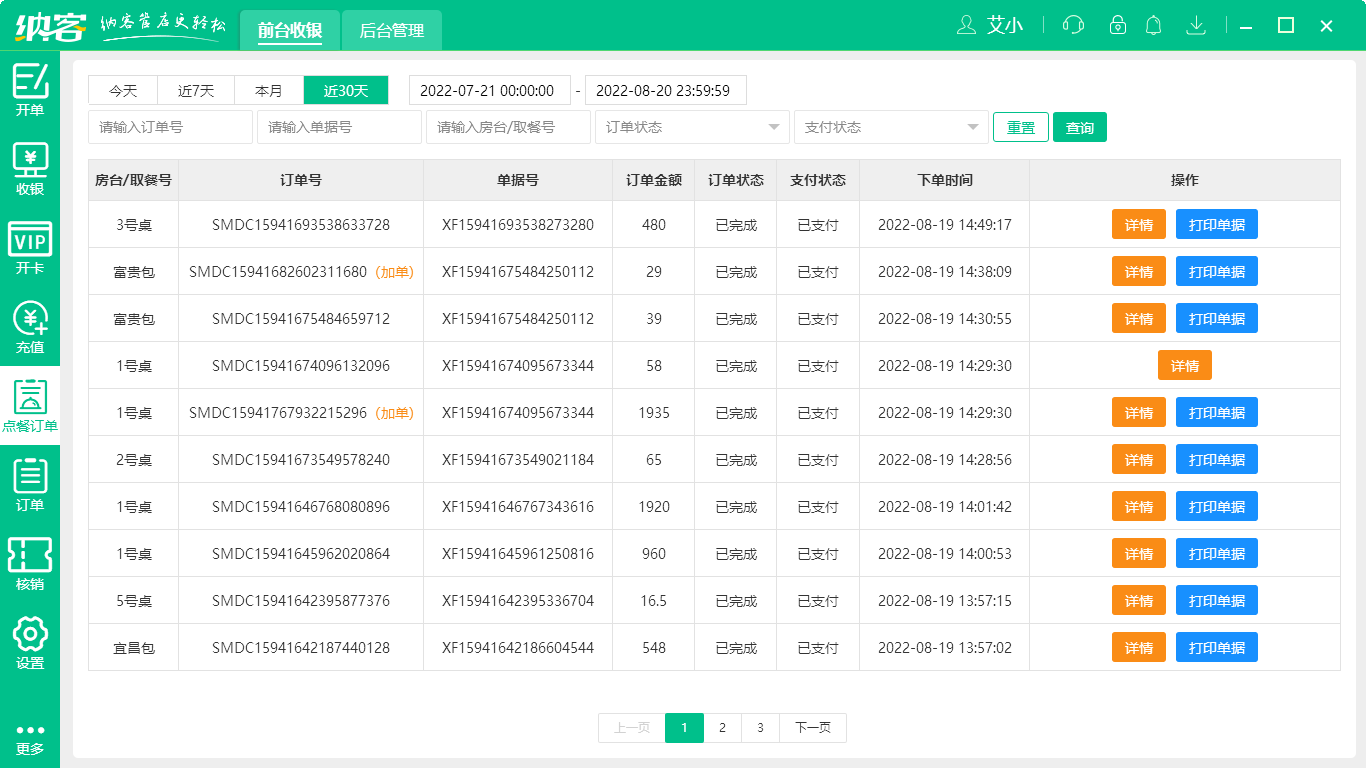Open the notification bell icon
Screen dimensions: 1366x768
(x=1153, y=25)
